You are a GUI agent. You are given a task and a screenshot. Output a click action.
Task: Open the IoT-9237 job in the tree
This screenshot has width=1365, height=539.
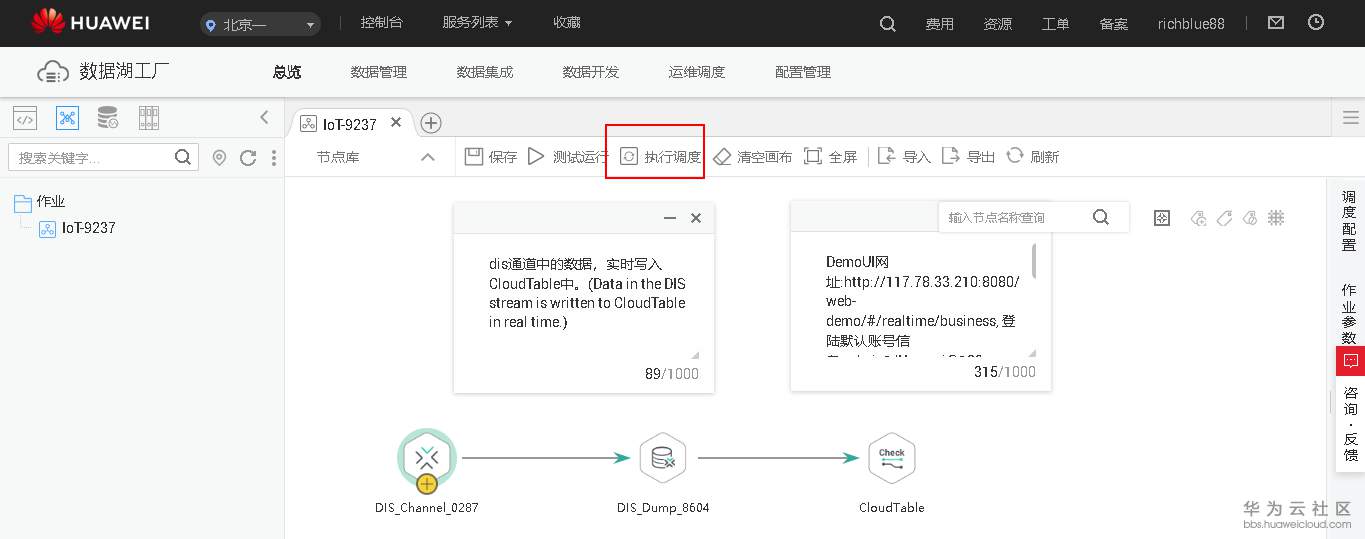click(77, 228)
